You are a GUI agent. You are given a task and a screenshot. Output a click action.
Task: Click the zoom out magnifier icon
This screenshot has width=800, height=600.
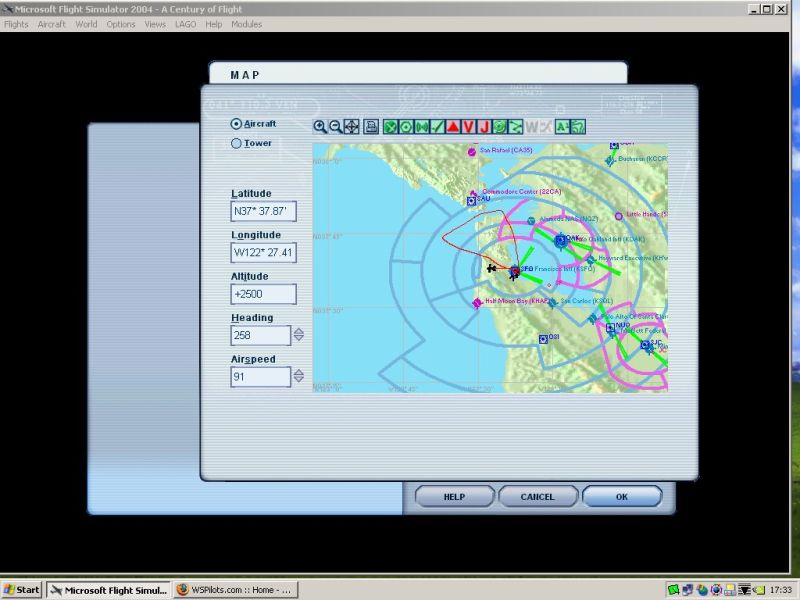(335, 127)
